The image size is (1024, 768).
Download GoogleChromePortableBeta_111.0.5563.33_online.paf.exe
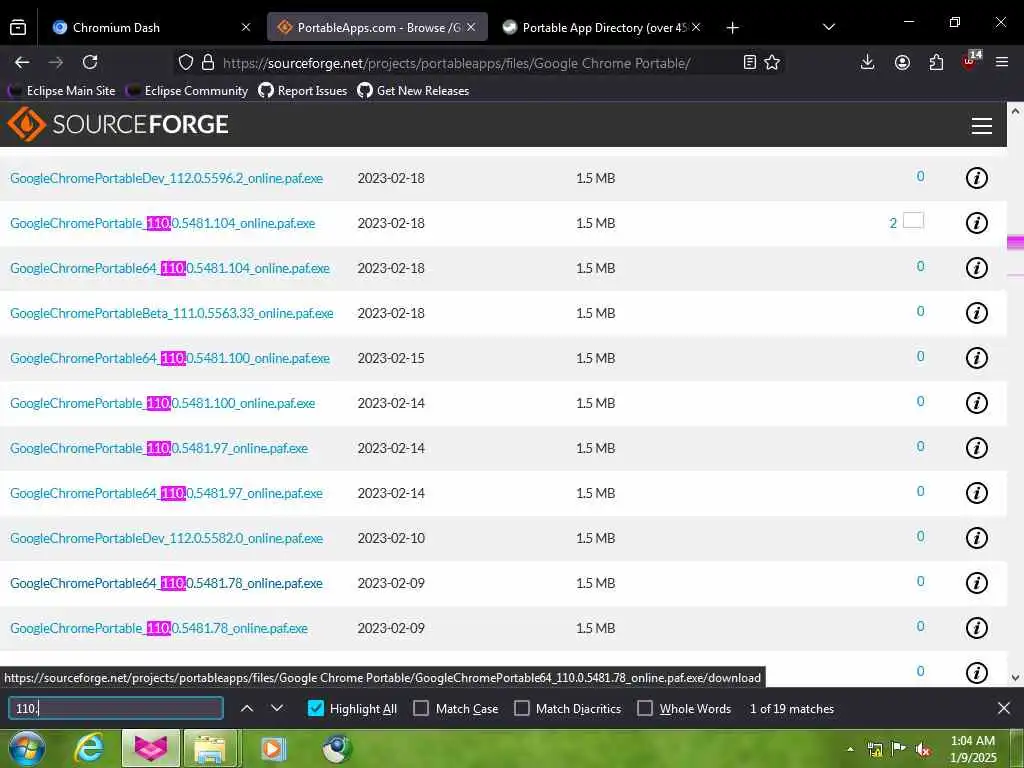(172, 313)
